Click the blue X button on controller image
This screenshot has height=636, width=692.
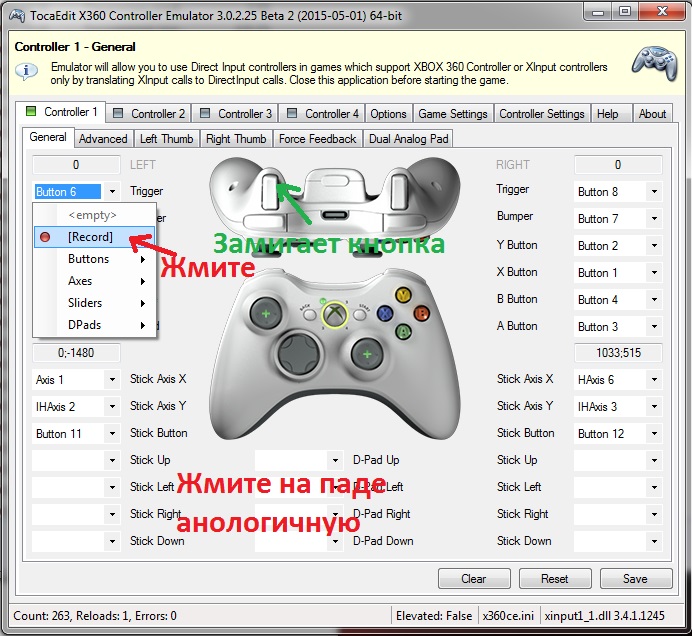click(385, 314)
